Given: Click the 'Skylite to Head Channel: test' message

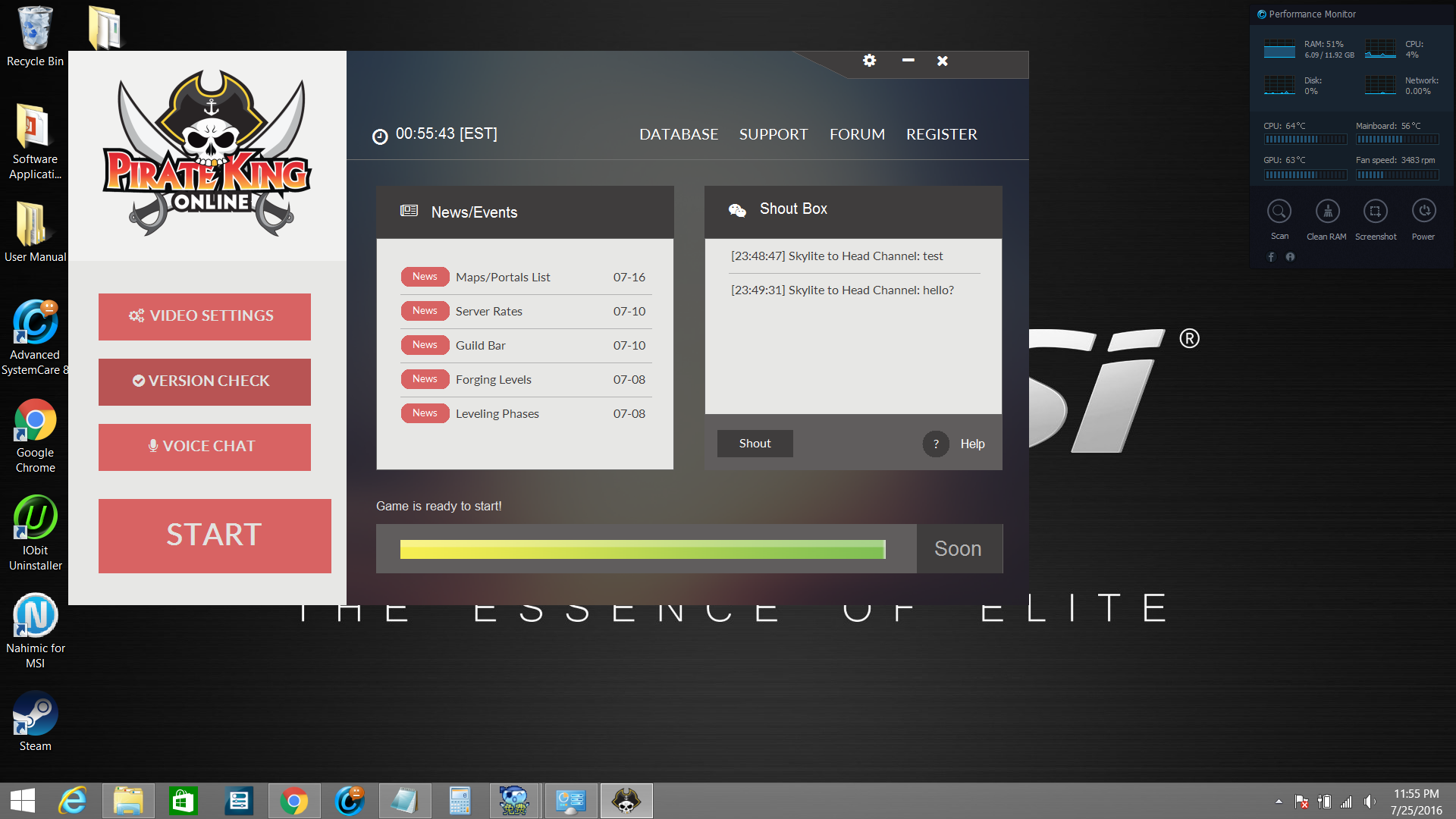Looking at the screenshot, I should (837, 256).
